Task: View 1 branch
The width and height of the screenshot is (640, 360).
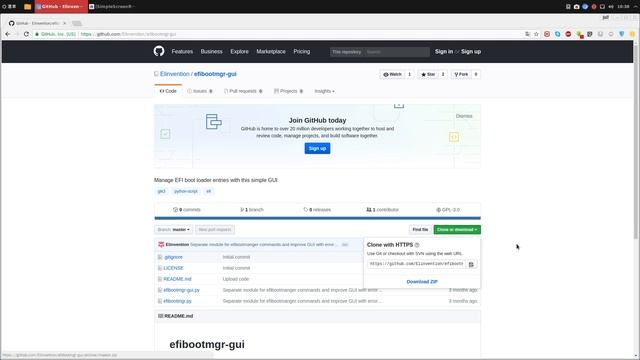Action: click(x=252, y=210)
